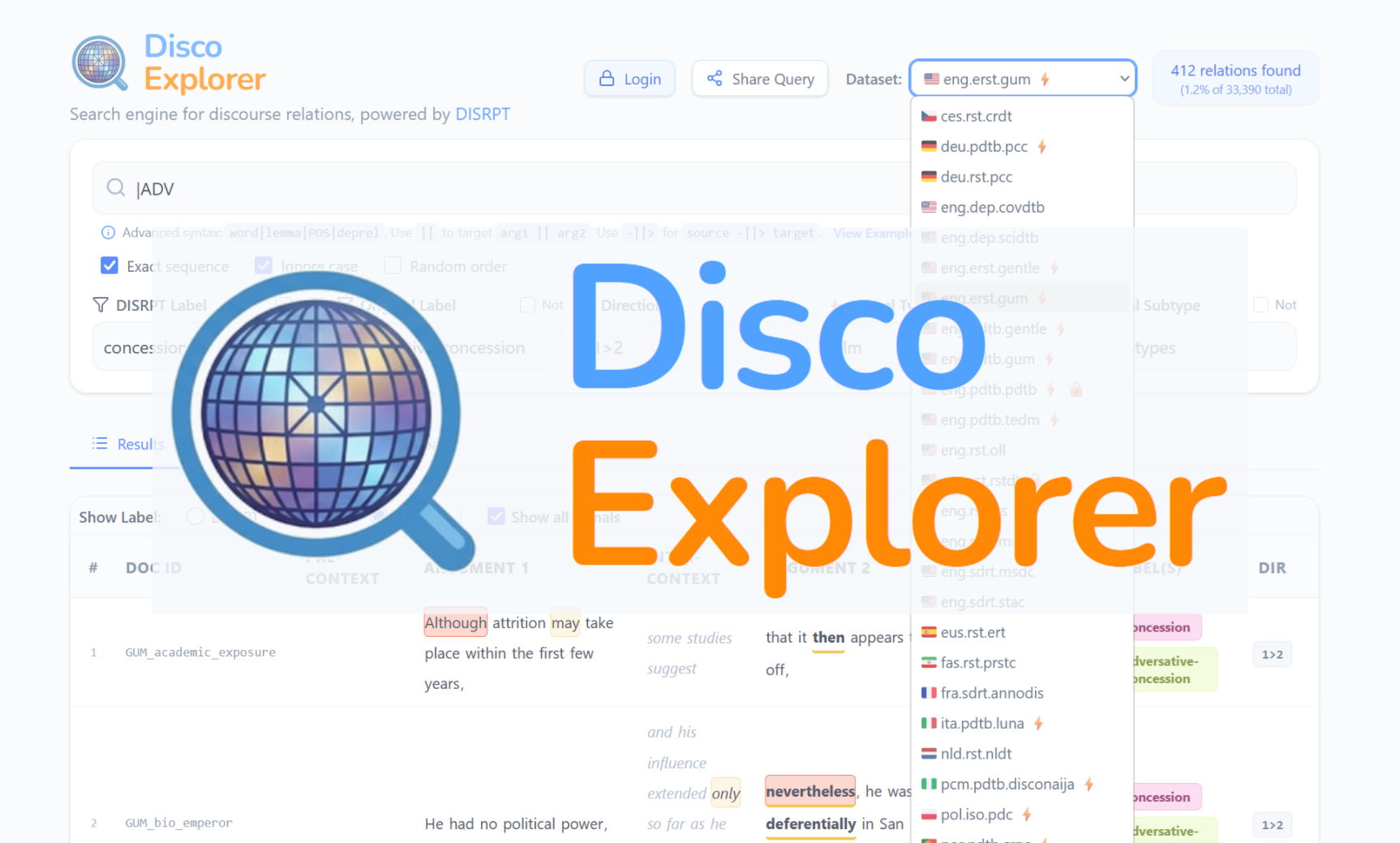The height and width of the screenshot is (843, 1400).
Task: Click the Share Query button
Action: pos(760,79)
